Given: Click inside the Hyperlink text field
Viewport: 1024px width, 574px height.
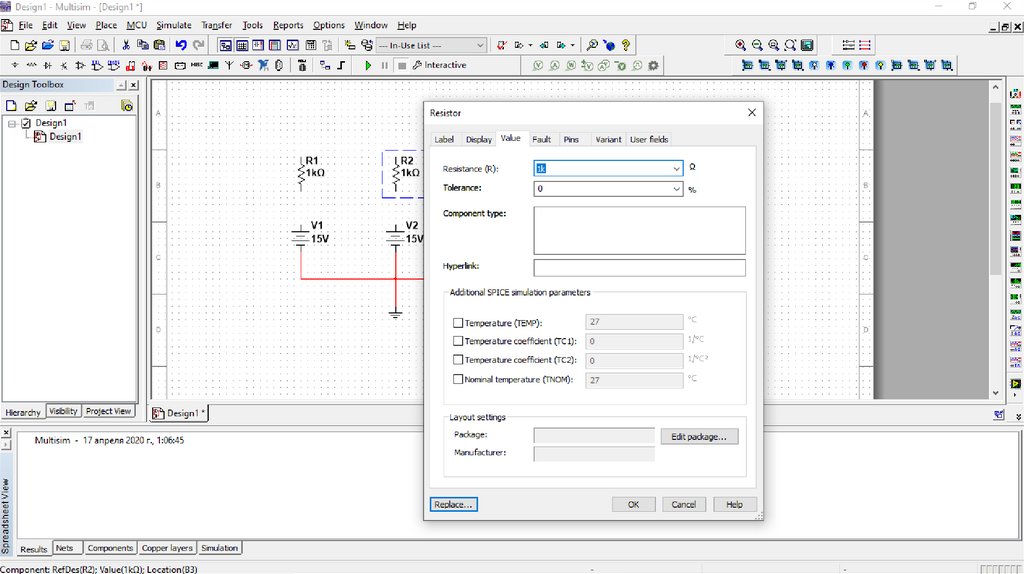Looking at the screenshot, I should tap(639, 268).
